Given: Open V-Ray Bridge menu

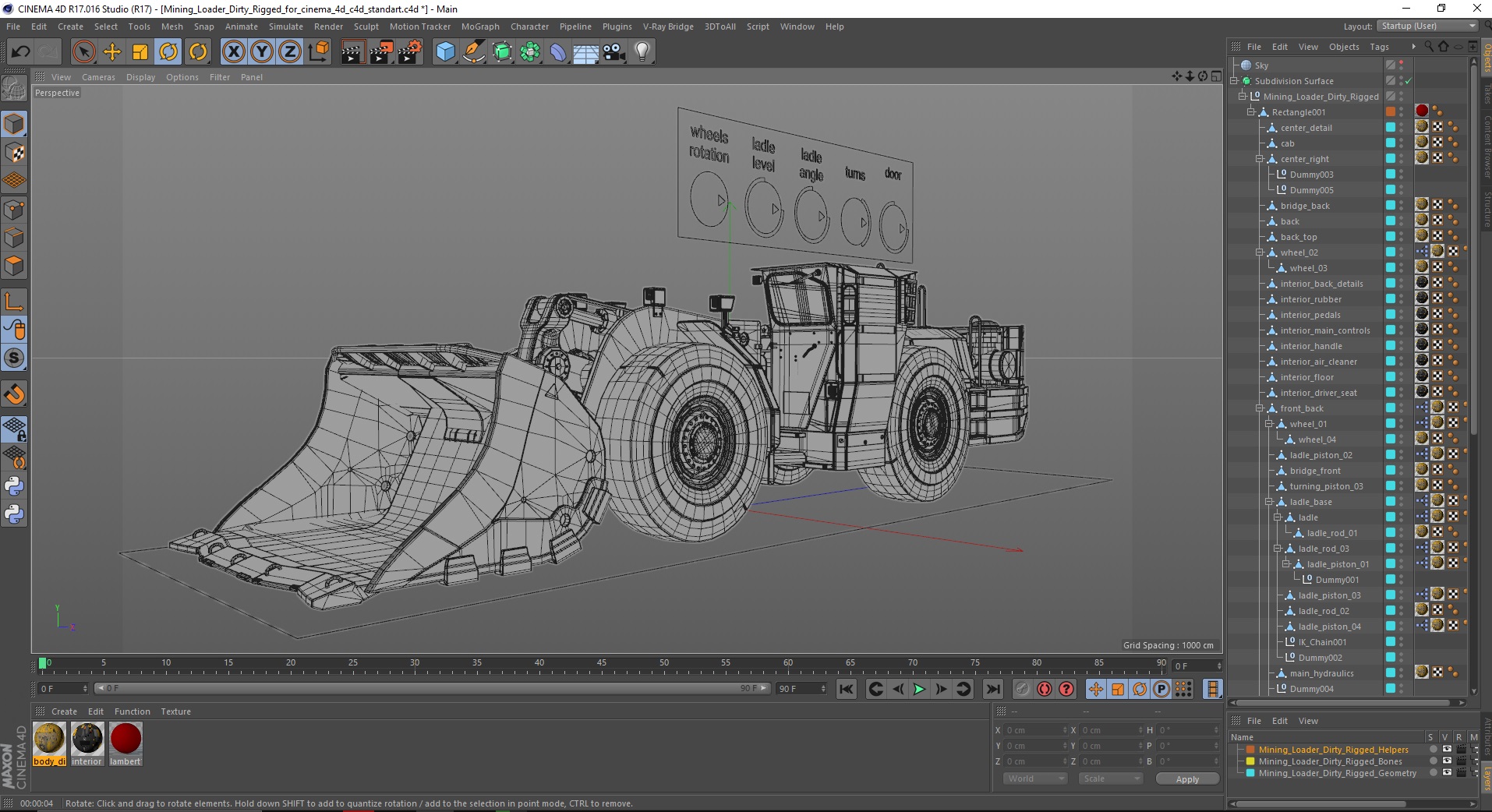Looking at the screenshot, I should tap(668, 26).
